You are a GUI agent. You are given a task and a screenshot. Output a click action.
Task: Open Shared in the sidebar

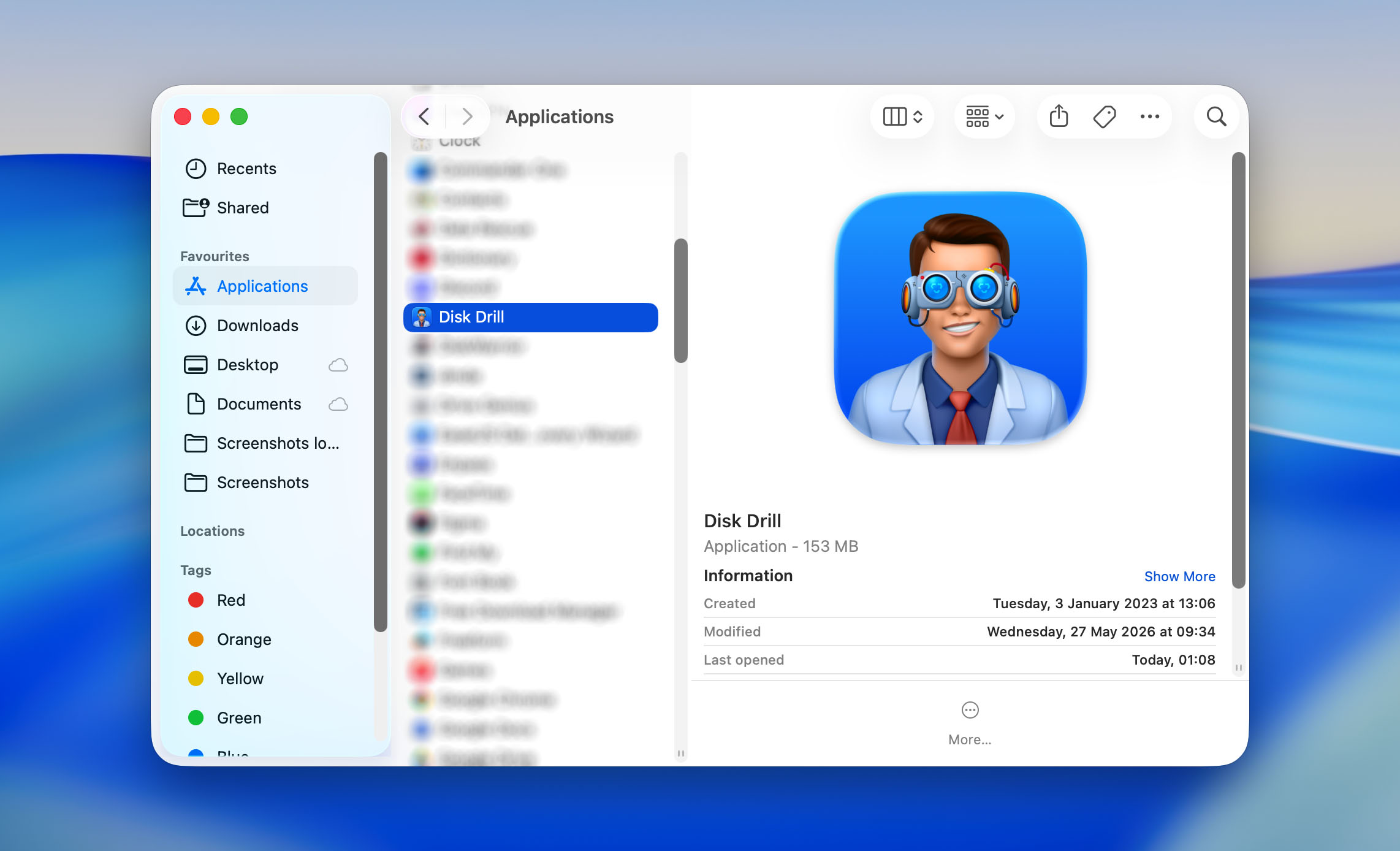pyautogui.click(x=265, y=208)
